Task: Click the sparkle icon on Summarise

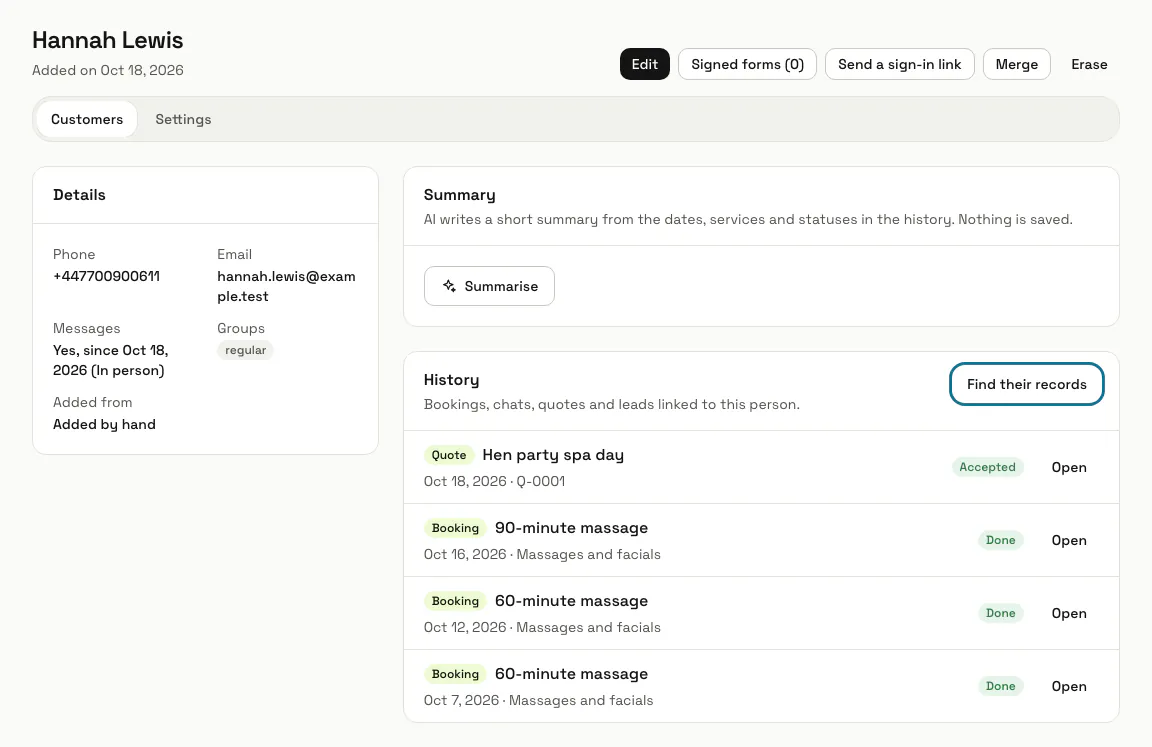Action: pos(449,286)
